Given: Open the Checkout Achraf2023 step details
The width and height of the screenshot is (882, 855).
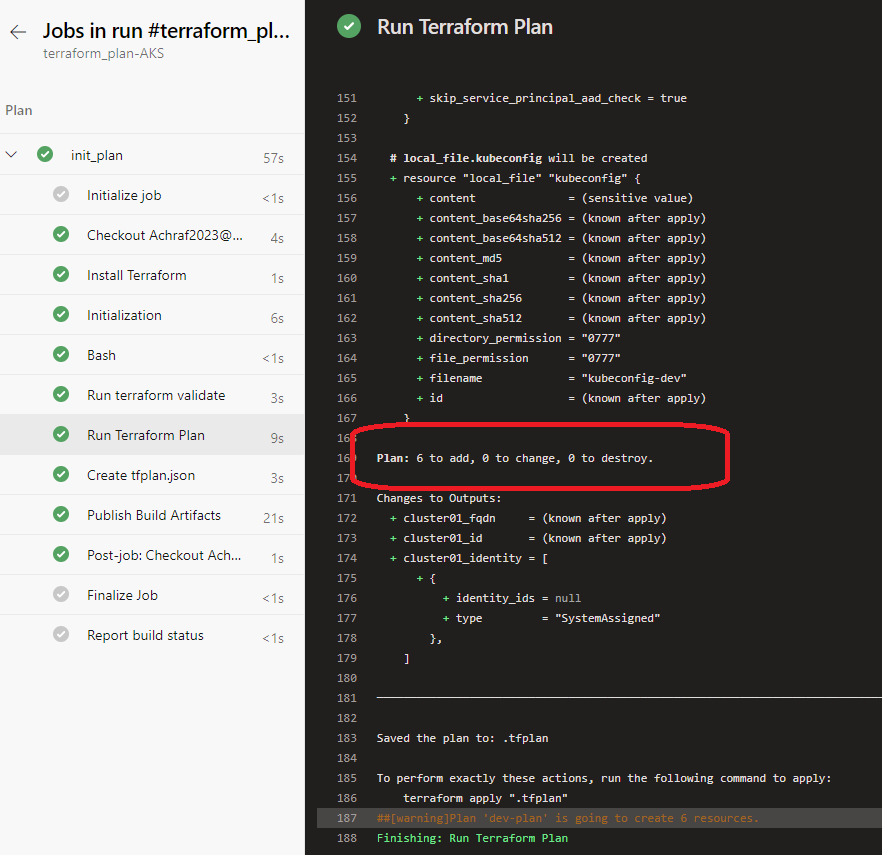Looking at the screenshot, I should (x=150, y=235).
